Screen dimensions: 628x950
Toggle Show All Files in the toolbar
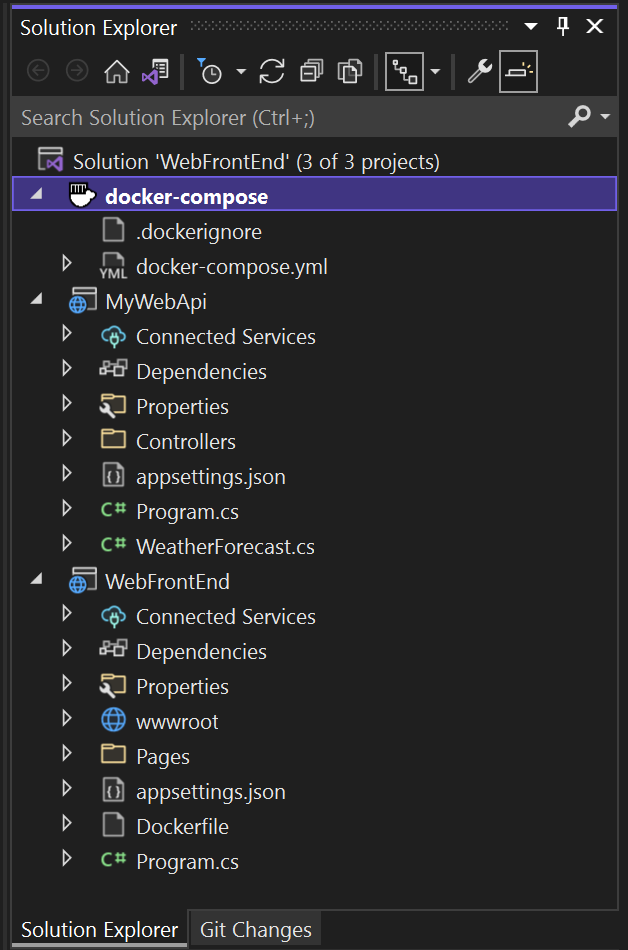point(349,71)
